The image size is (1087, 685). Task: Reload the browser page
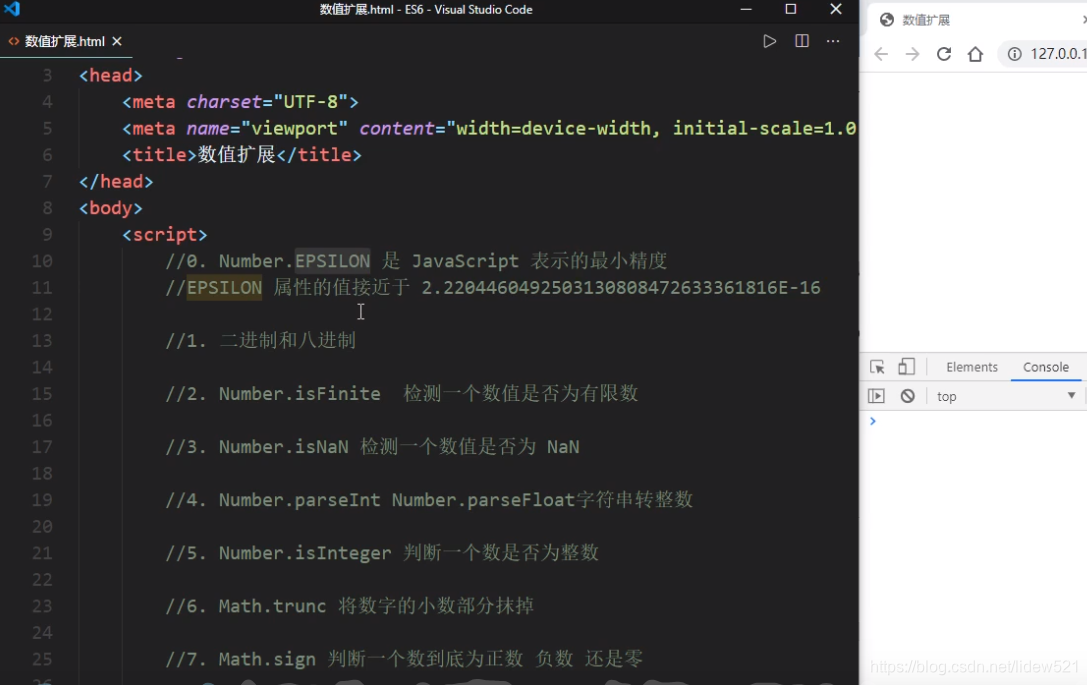(x=943, y=54)
